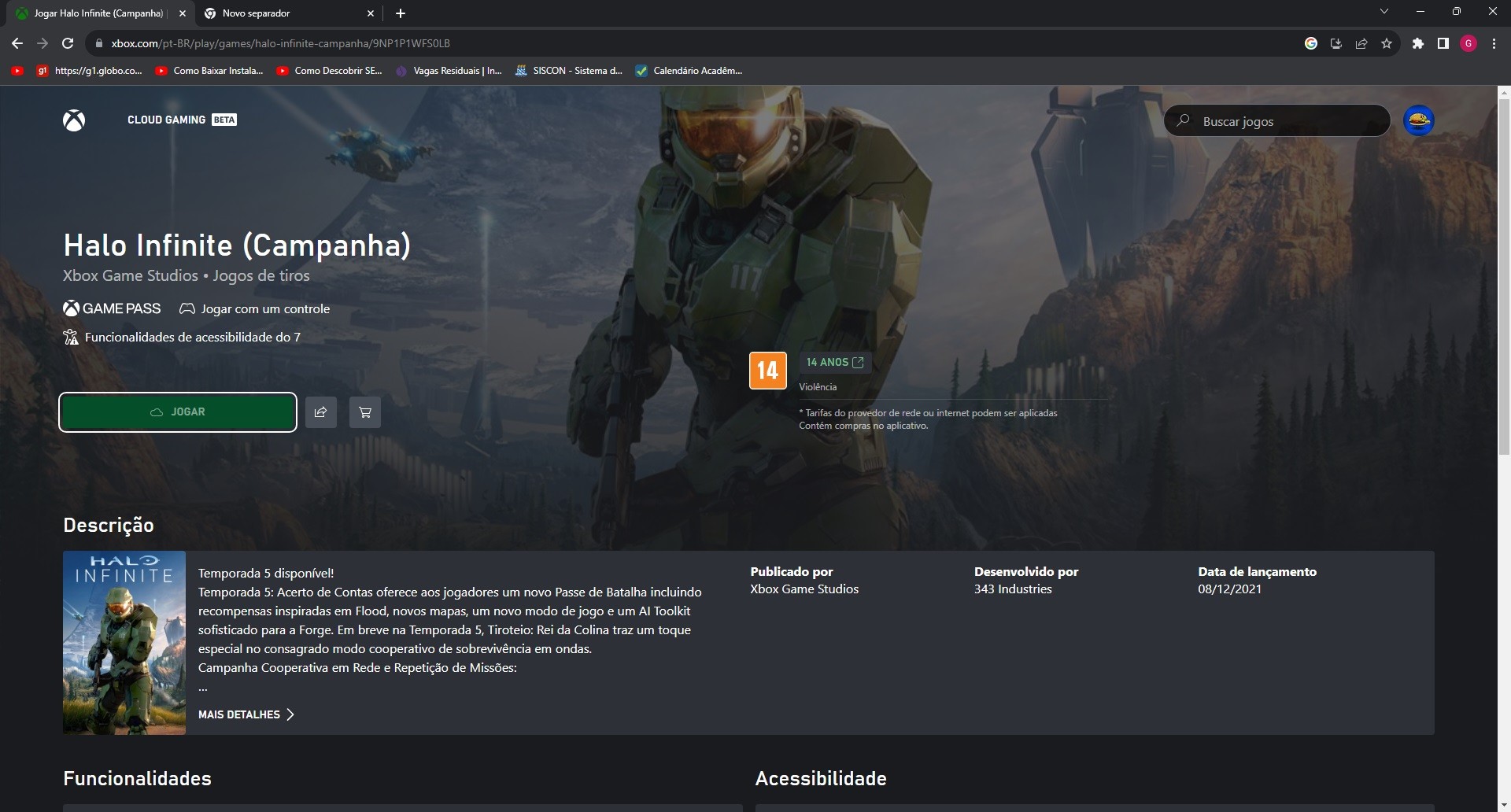This screenshot has height=812, width=1511.
Task: Click the Xbox Game Studios publisher text
Action: pos(804,589)
